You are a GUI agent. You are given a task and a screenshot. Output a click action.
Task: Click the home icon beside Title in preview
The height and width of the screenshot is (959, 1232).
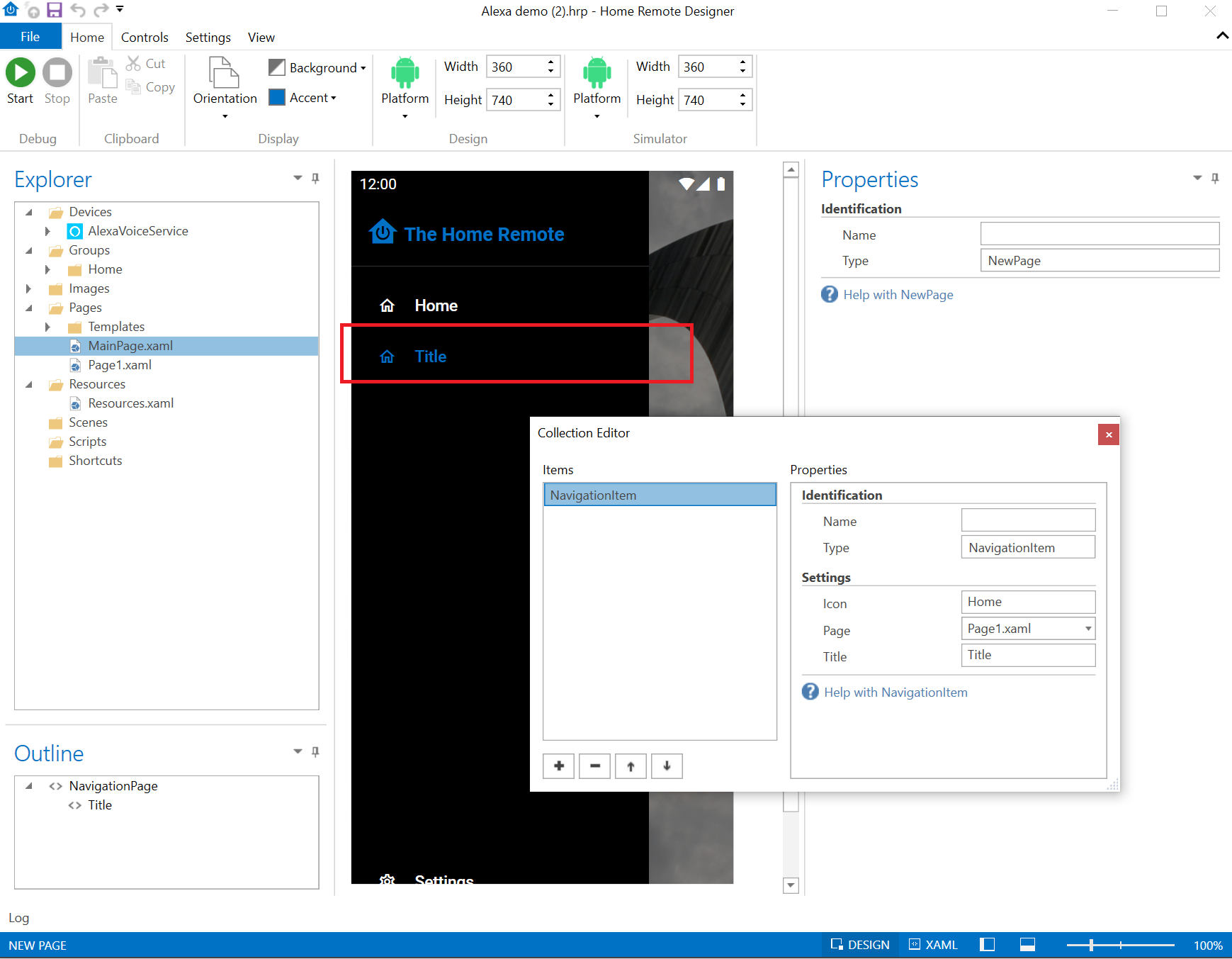(387, 357)
